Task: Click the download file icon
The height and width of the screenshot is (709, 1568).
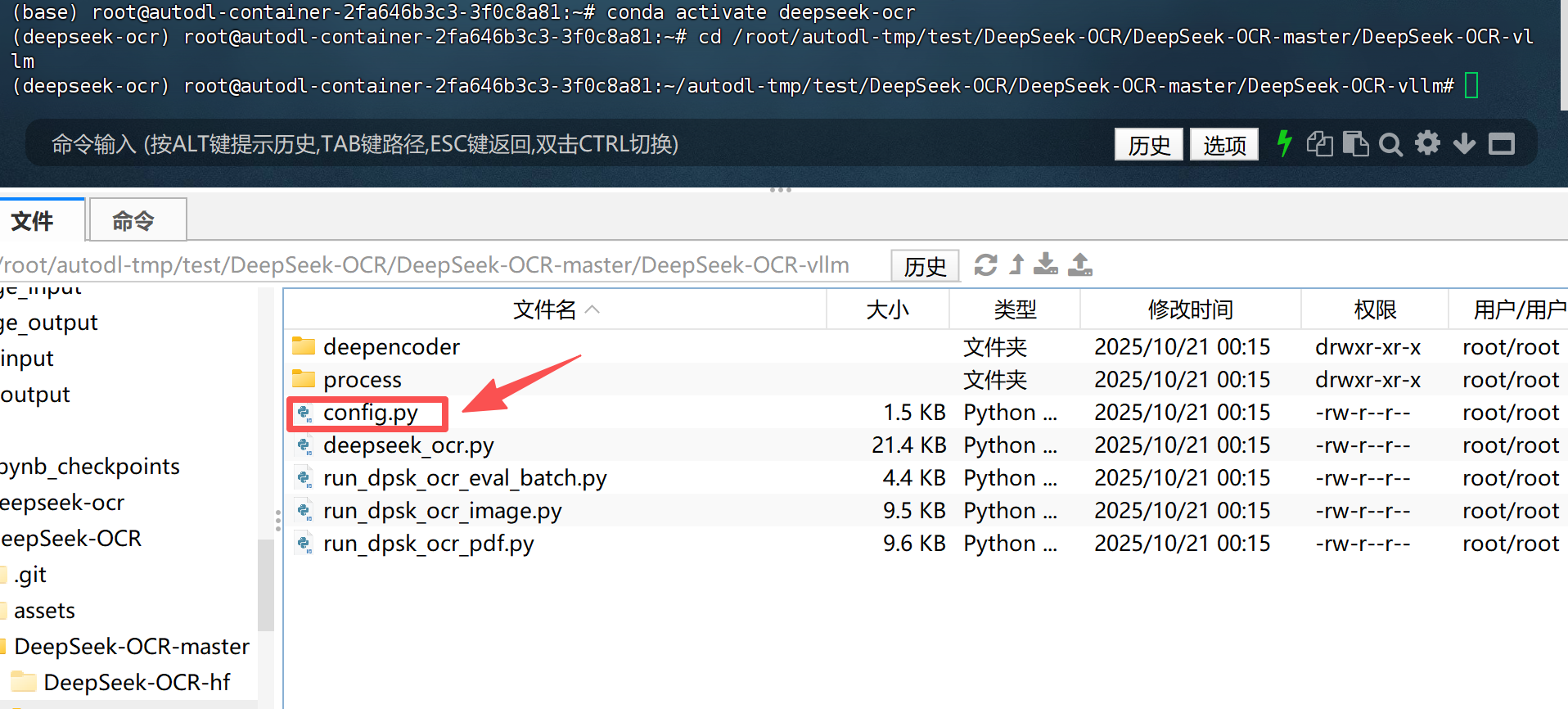Action: [x=1045, y=264]
